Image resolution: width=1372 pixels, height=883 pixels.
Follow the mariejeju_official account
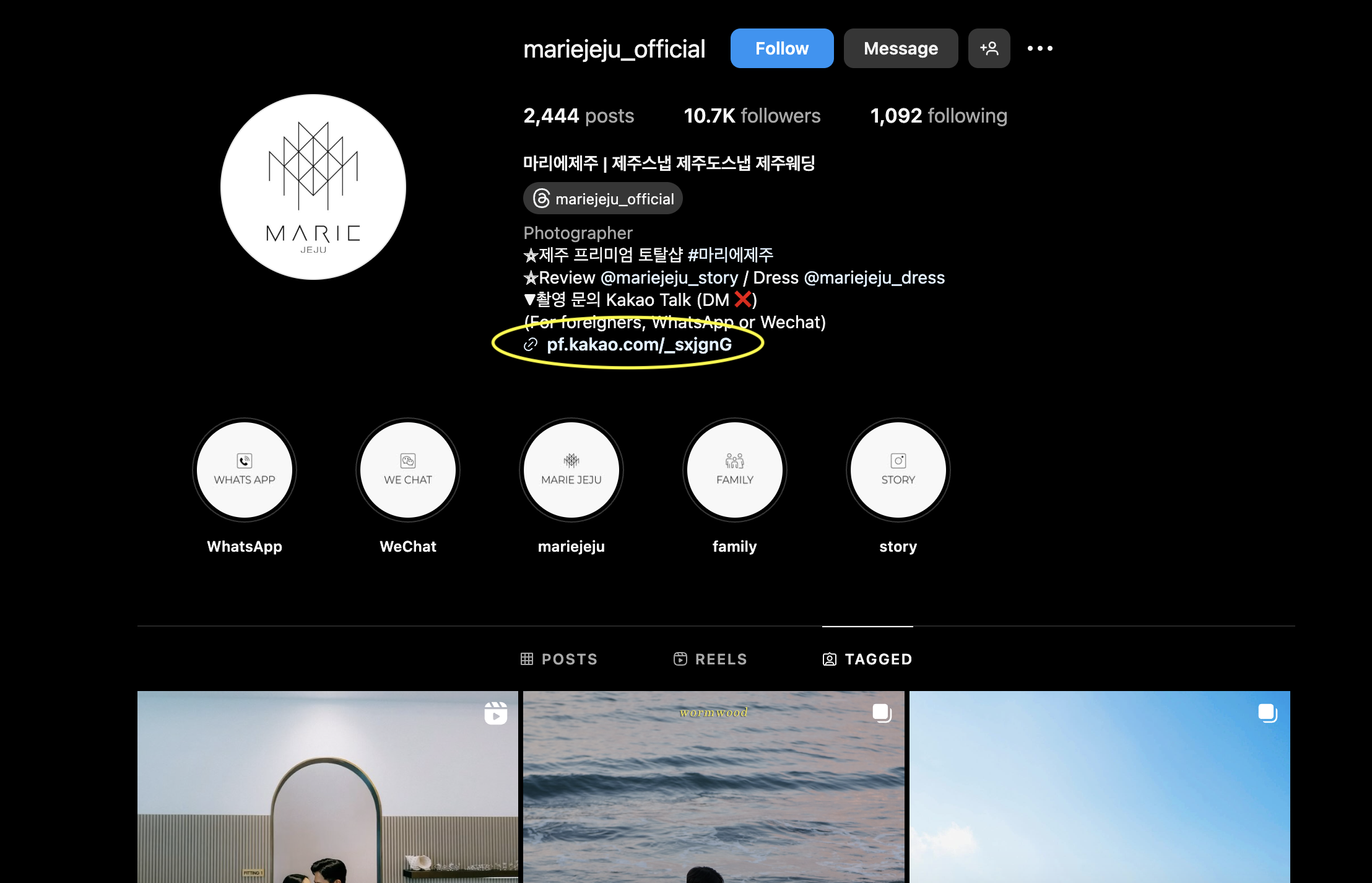point(782,48)
